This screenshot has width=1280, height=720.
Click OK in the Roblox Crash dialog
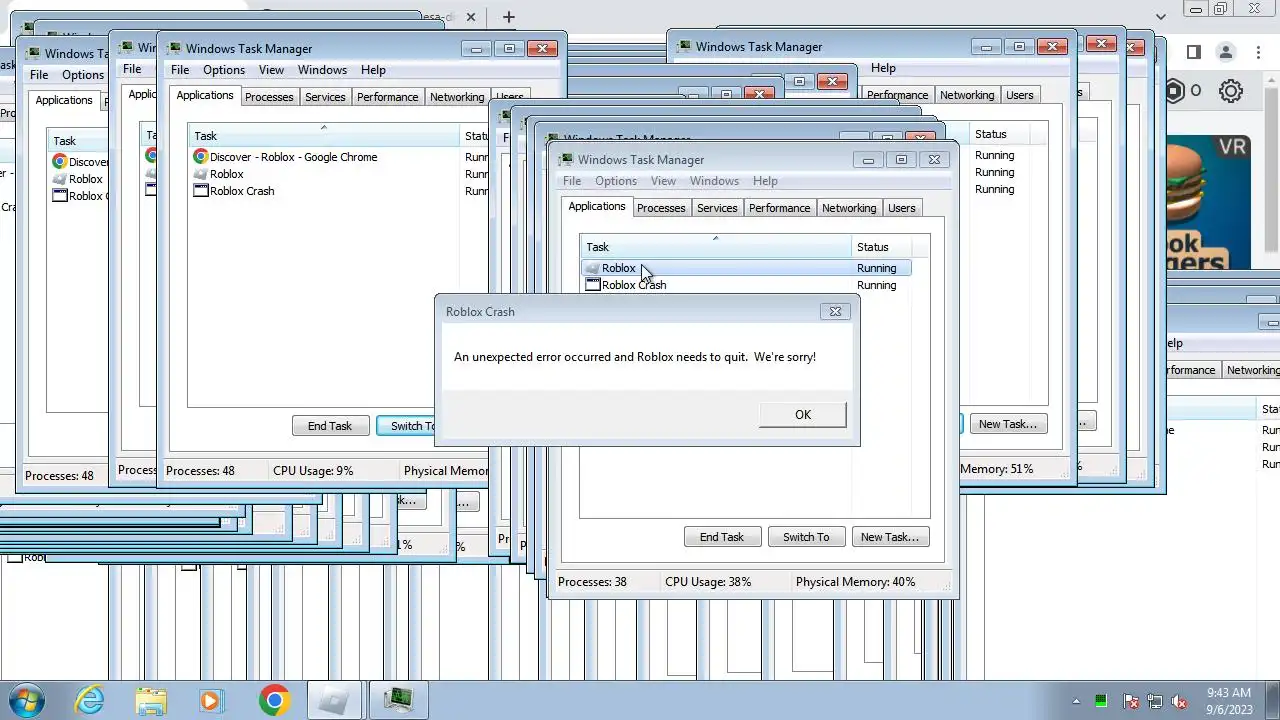(x=803, y=415)
